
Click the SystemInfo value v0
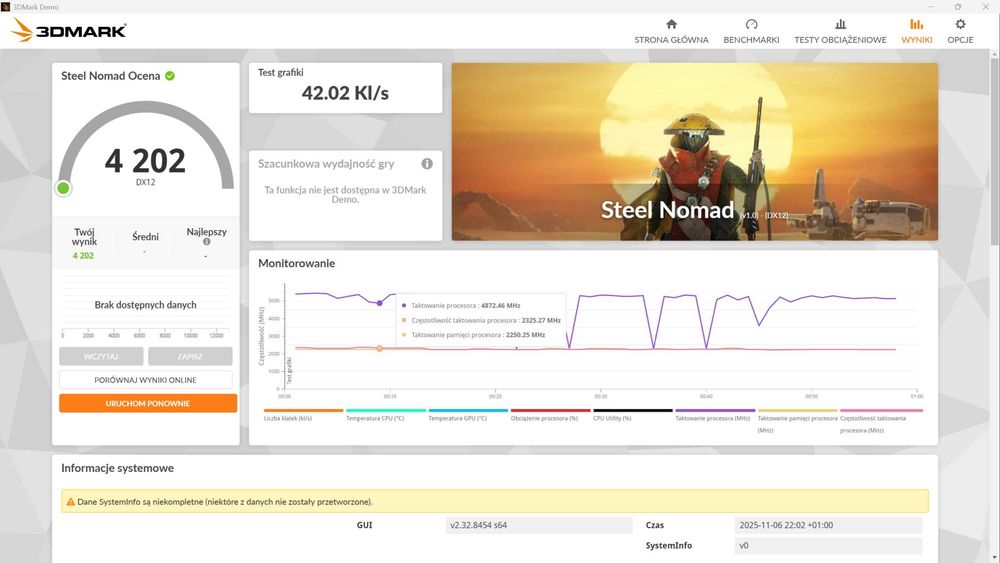(828, 546)
